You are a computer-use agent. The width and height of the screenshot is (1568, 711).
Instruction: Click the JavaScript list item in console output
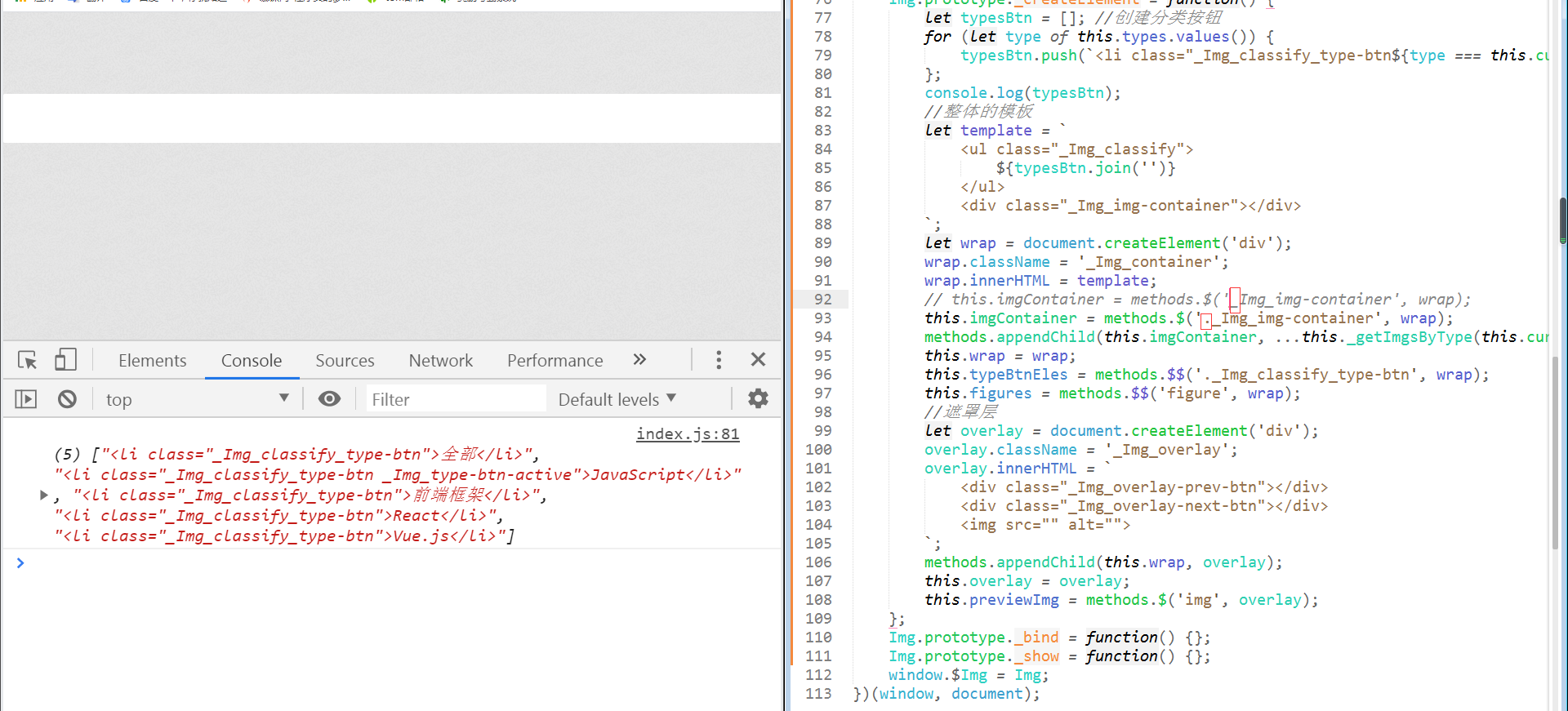tap(398, 475)
